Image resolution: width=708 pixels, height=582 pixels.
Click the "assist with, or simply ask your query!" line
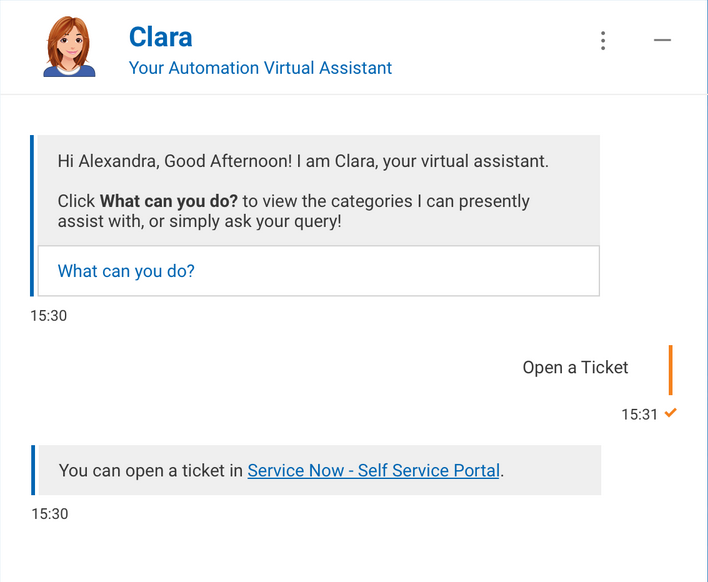(199, 221)
